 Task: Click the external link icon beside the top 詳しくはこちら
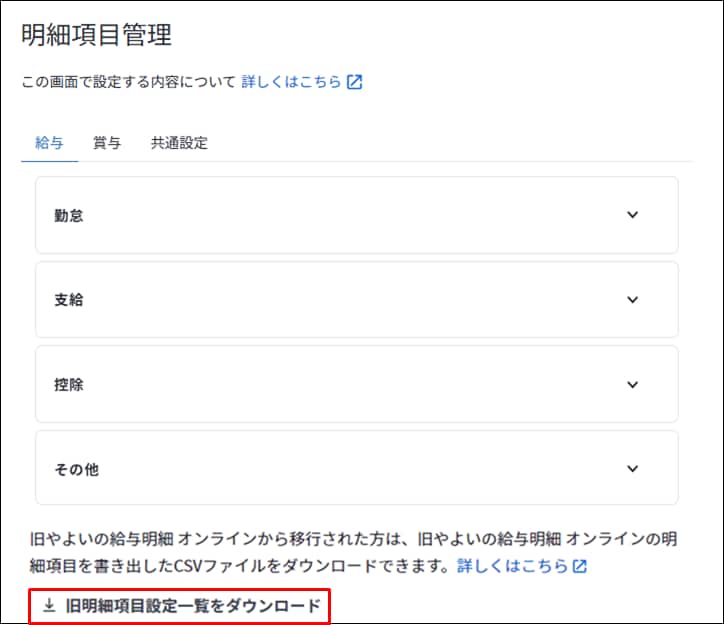(354, 82)
